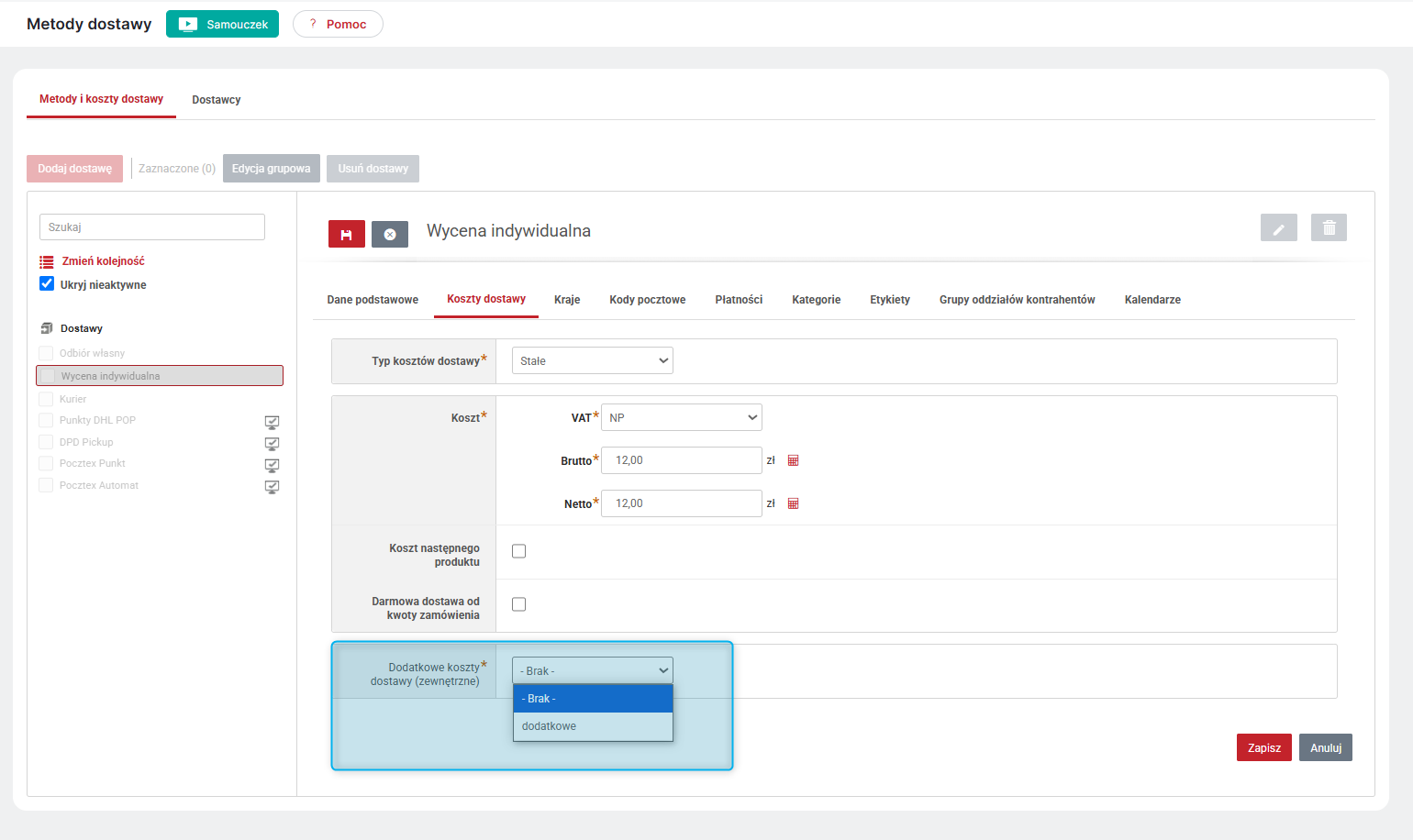
Task: Select Pocztex Automat in delivery list
Action: point(99,485)
